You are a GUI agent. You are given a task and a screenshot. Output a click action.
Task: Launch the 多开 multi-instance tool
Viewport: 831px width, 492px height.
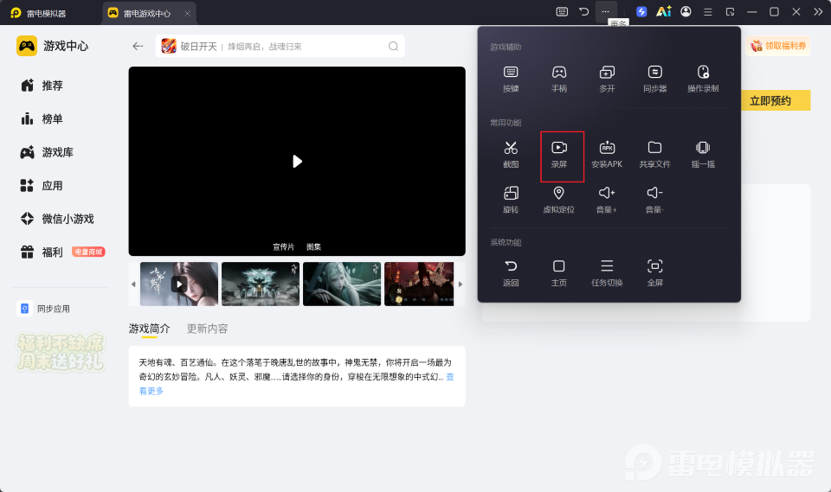click(607, 78)
